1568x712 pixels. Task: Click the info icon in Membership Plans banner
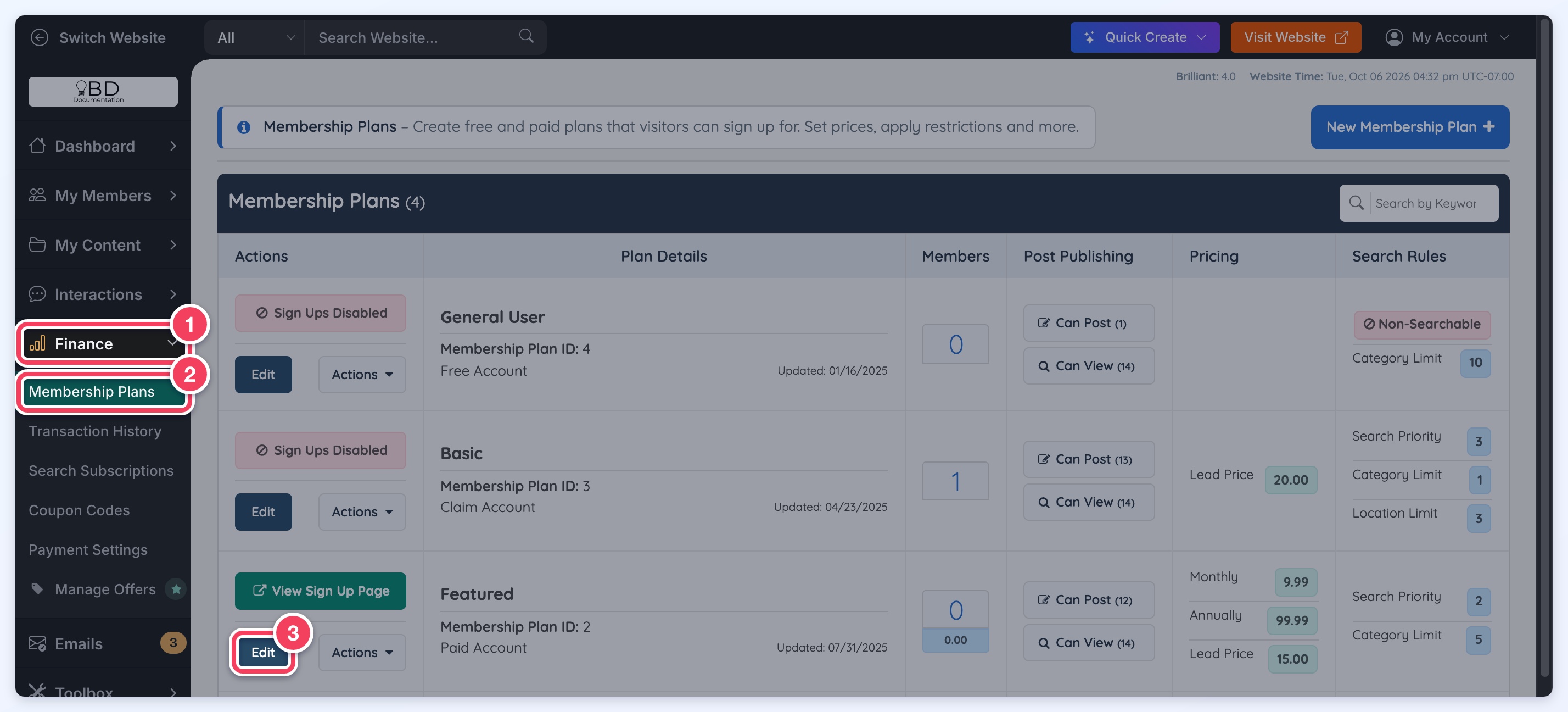click(243, 127)
